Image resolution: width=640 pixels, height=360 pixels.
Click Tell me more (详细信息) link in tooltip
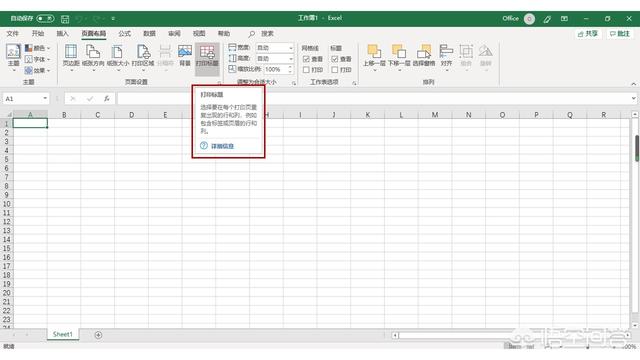[222, 146]
